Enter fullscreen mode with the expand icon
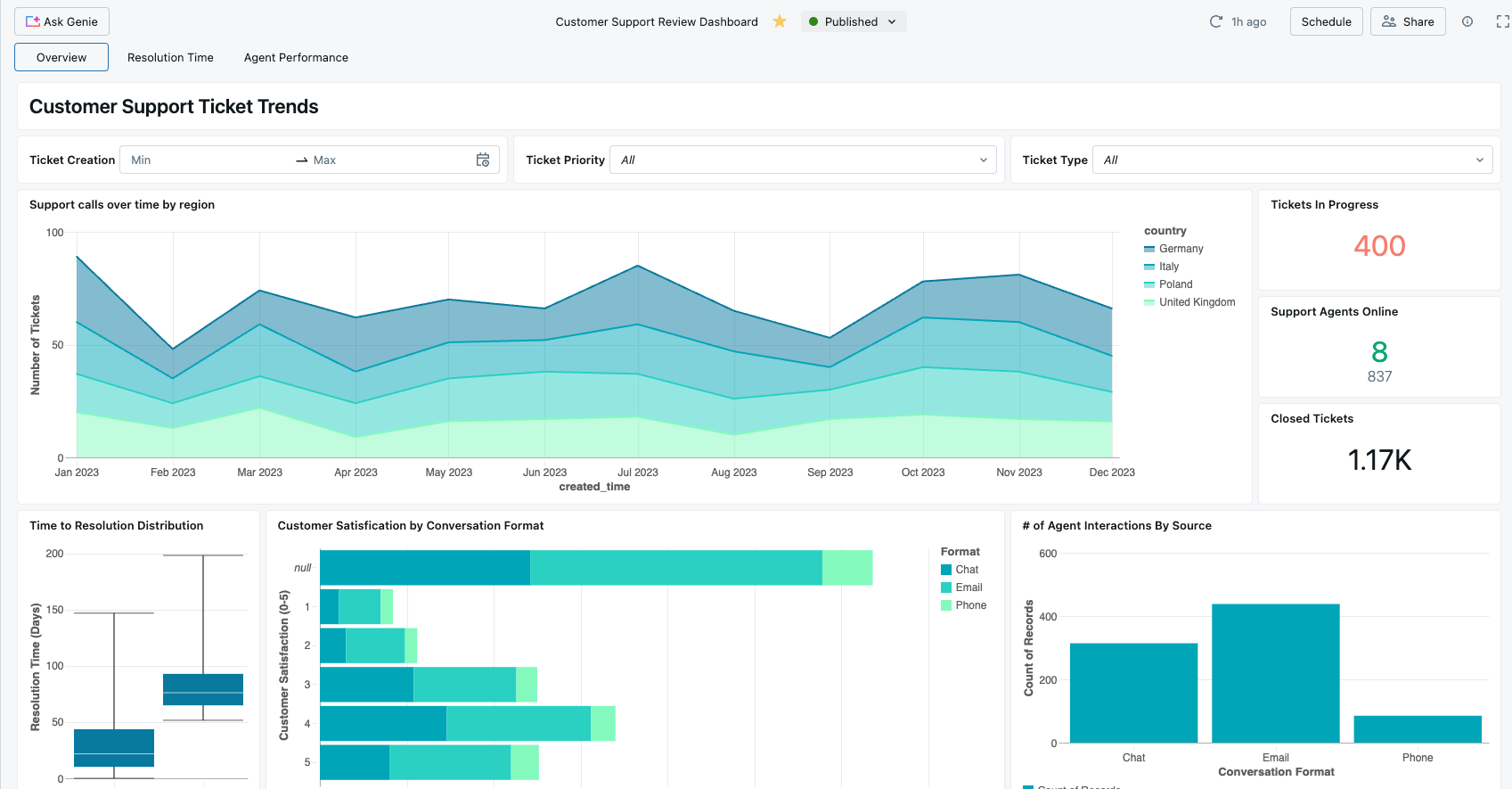The image size is (1512, 789). point(1502,21)
